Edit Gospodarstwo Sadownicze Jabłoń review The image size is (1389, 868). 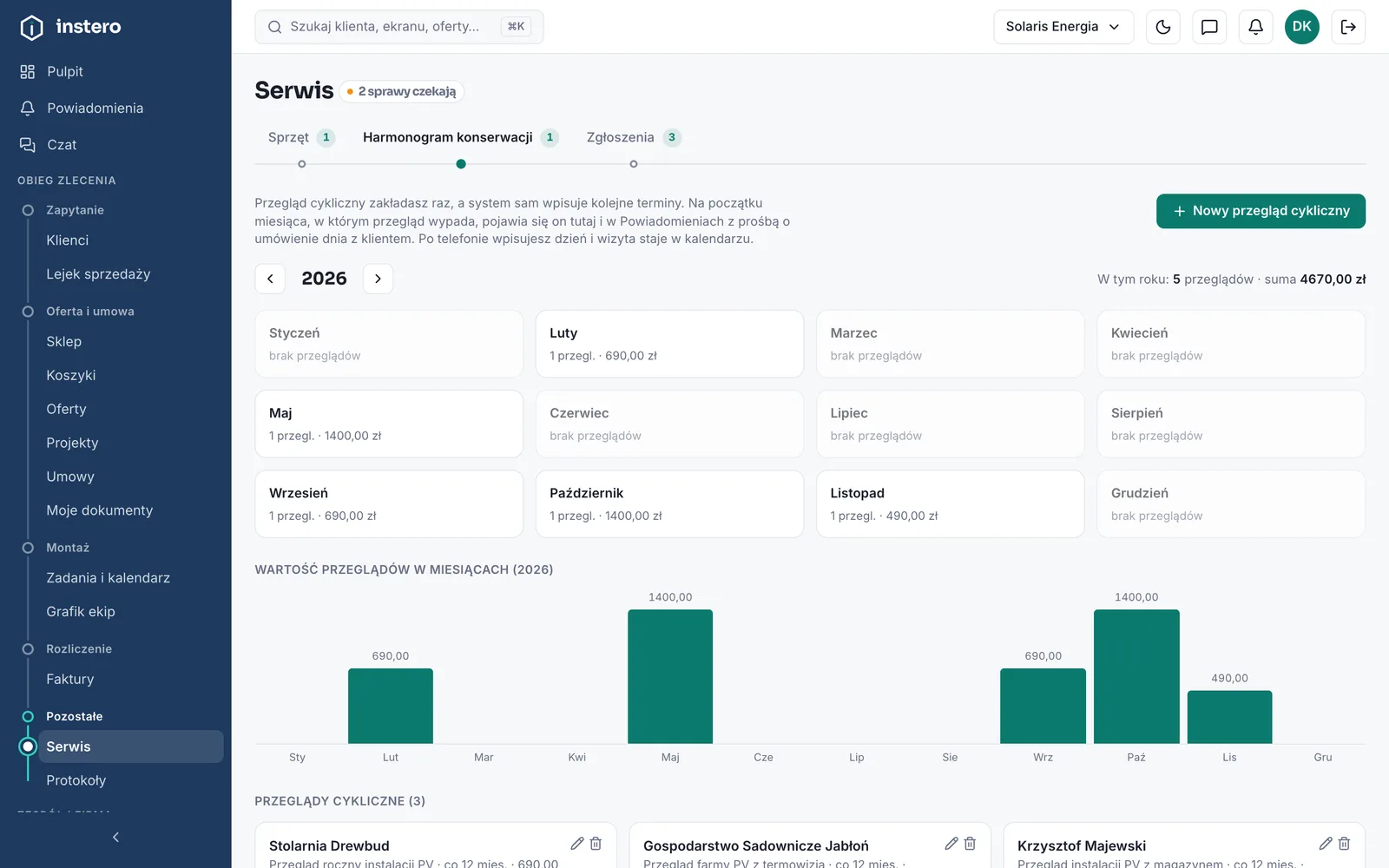click(951, 844)
